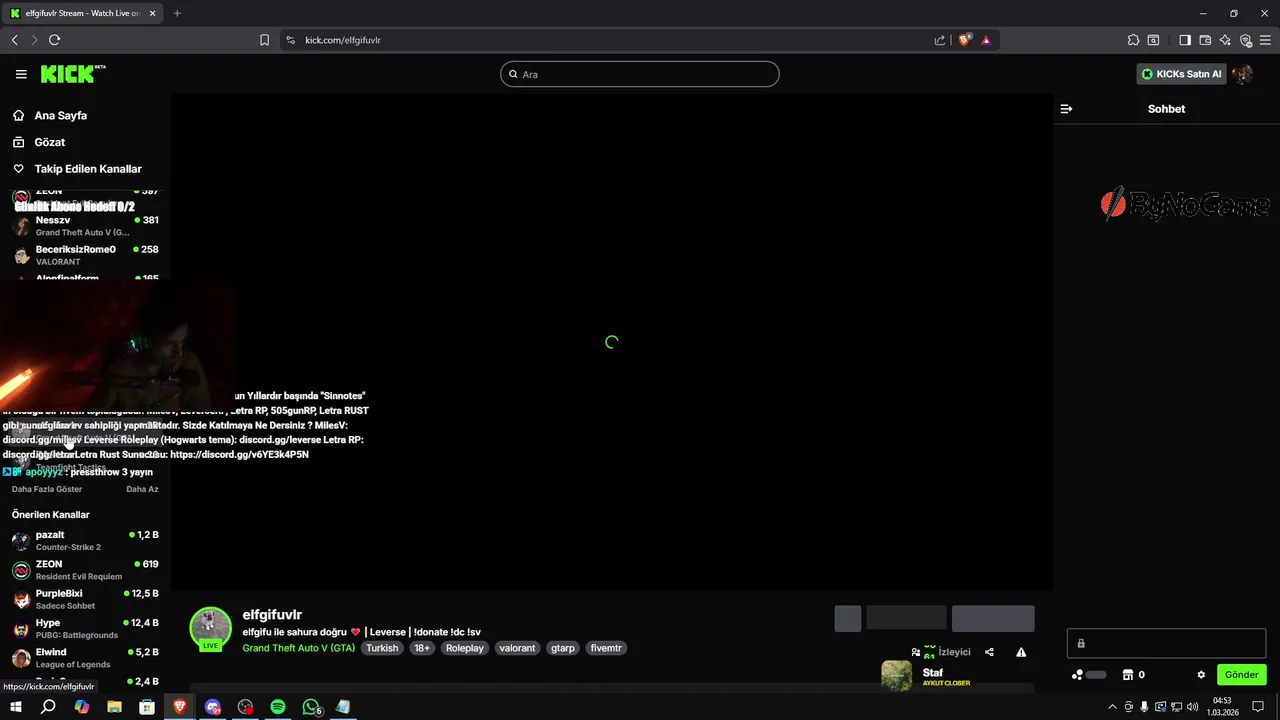Open Brave VPN icon
Viewport: 1280px width, 720px height.
point(1246,40)
